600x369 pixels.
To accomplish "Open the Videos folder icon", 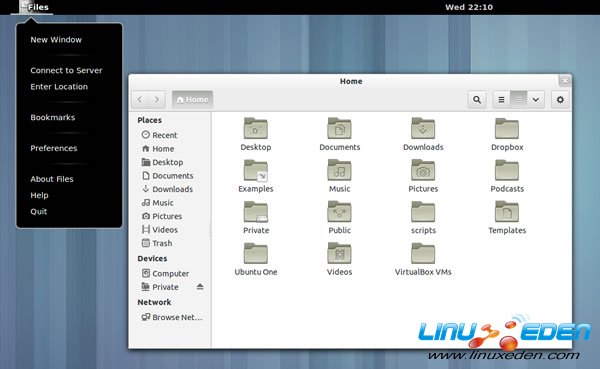I will [339, 253].
